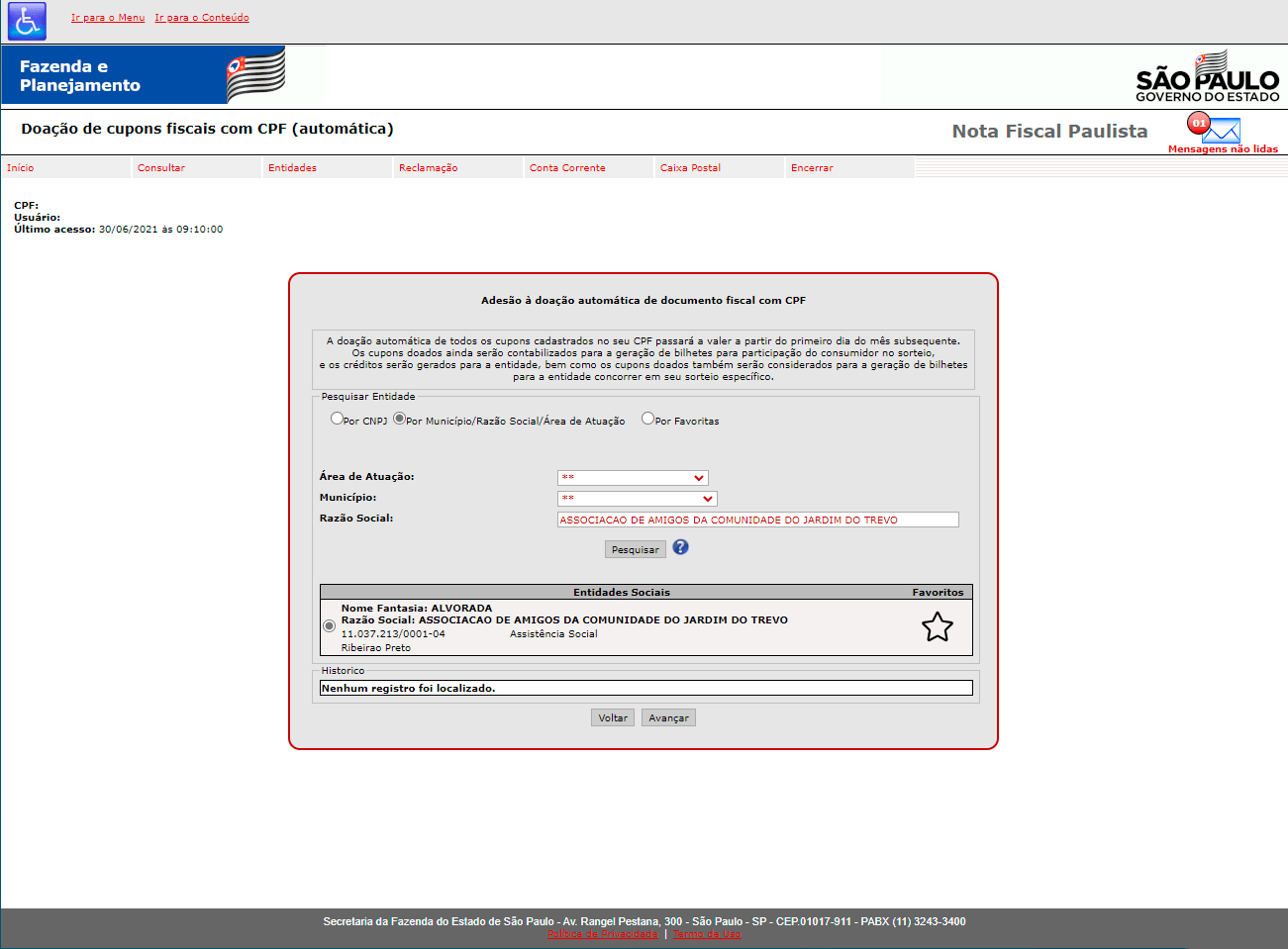
Task: Click into the Razão Social text field
Action: coord(757,520)
